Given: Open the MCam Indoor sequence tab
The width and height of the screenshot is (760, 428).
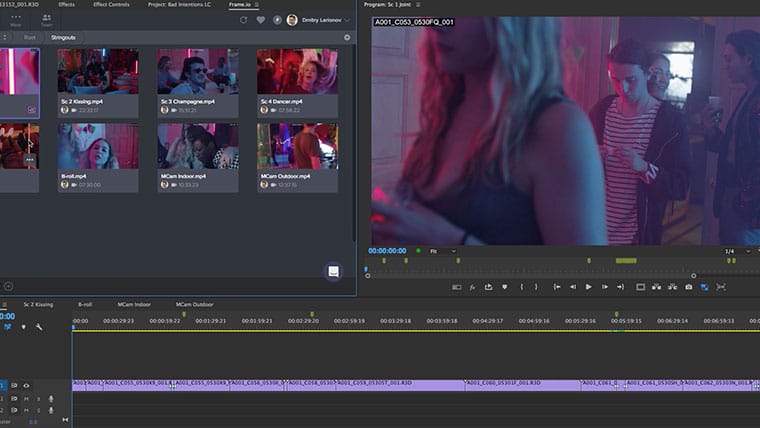Looking at the screenshot, I should point(134,304).
